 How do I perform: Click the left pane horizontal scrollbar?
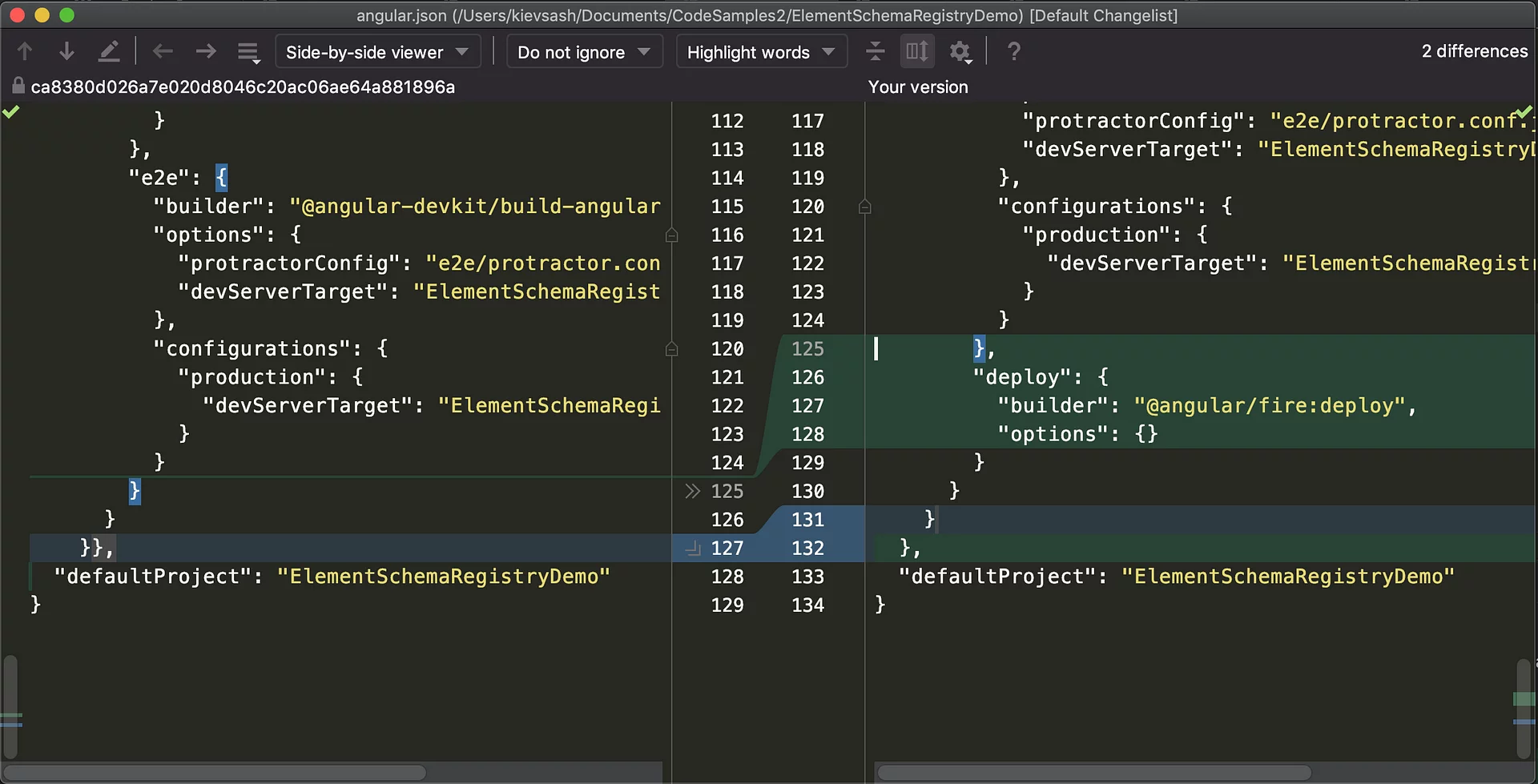216,773
